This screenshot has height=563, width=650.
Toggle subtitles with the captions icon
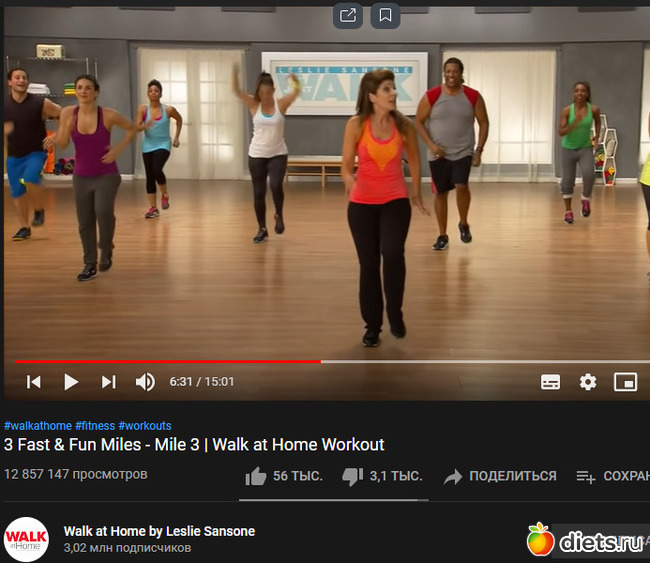[551, 382]
